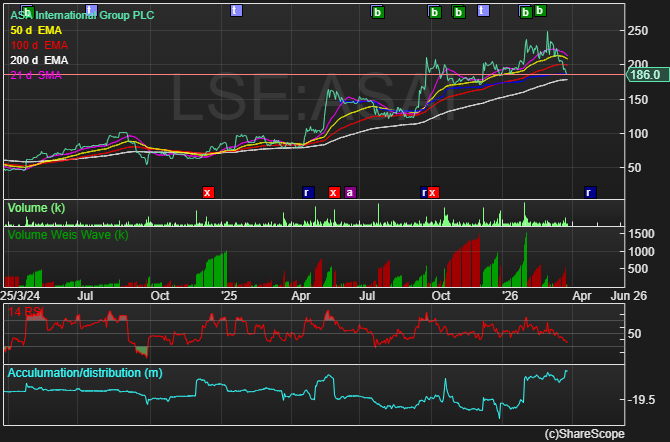The height and width of the screenshot is (442, 670).
Task: Select the 21 d SMA legend label
Action: pyautogui.click(x=35, y=75)
